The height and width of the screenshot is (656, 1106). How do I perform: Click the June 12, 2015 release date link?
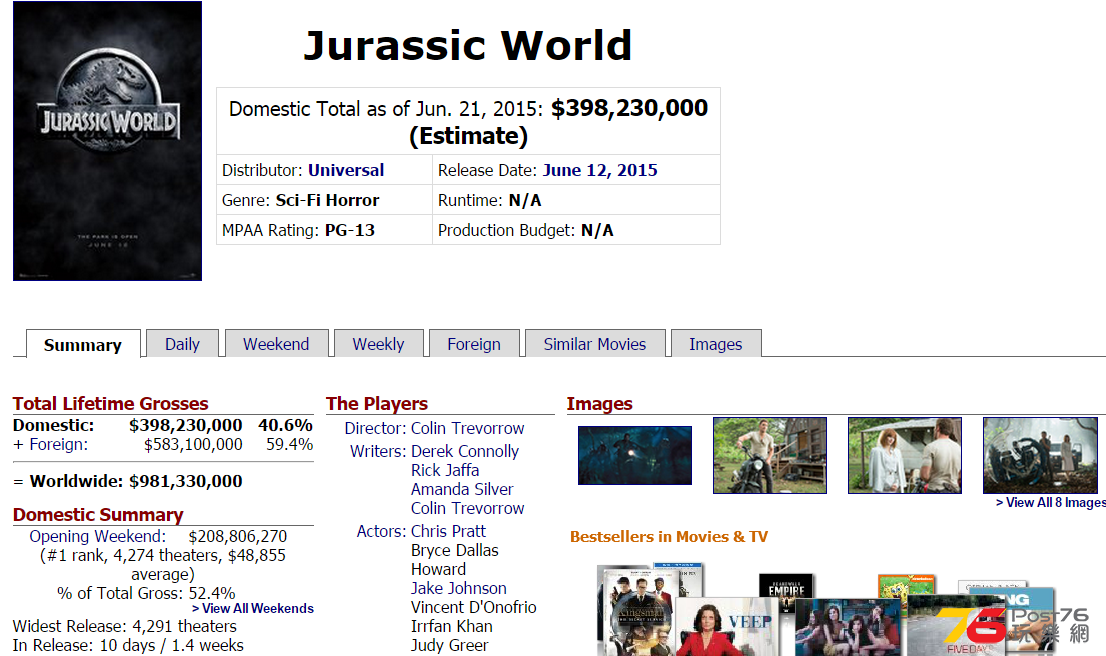click(600, 170)
